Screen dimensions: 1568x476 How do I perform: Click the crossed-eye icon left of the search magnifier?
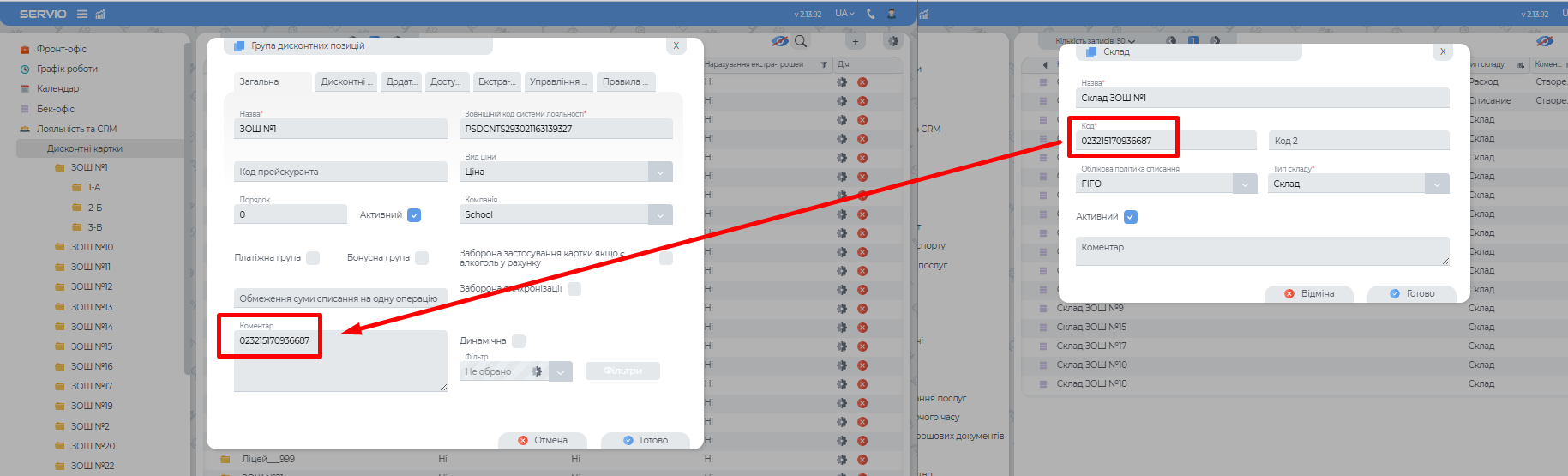click(x=779, y=41)
